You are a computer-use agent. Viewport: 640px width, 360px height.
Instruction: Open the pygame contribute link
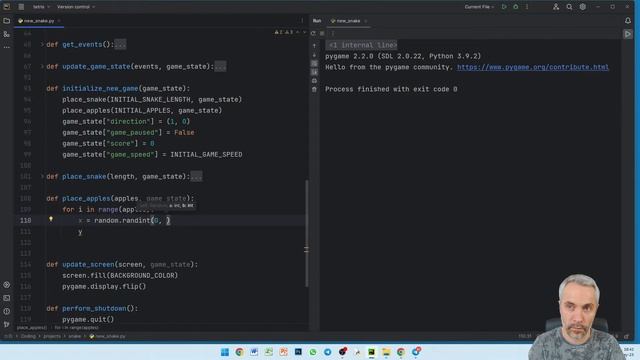pyautogui.click(x=533, y=67)
